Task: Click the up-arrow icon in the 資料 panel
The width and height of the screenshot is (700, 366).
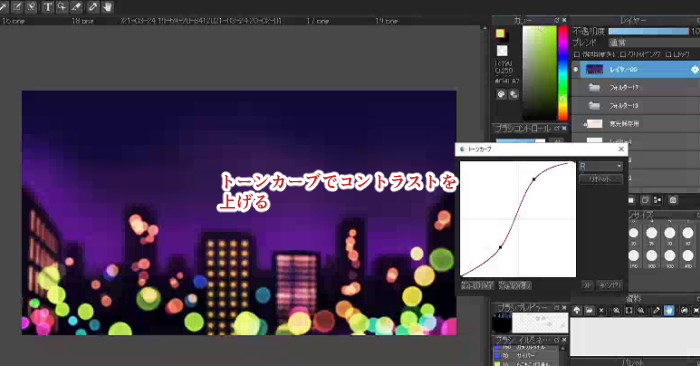Action: pyautogui.click(x=576, y=310)
